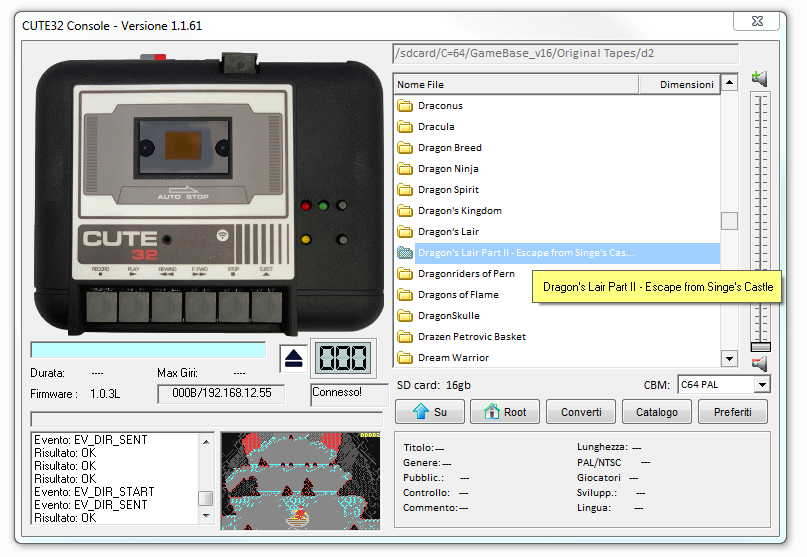
Task: Open the Catalogo
Action: [x=657, y=412]
